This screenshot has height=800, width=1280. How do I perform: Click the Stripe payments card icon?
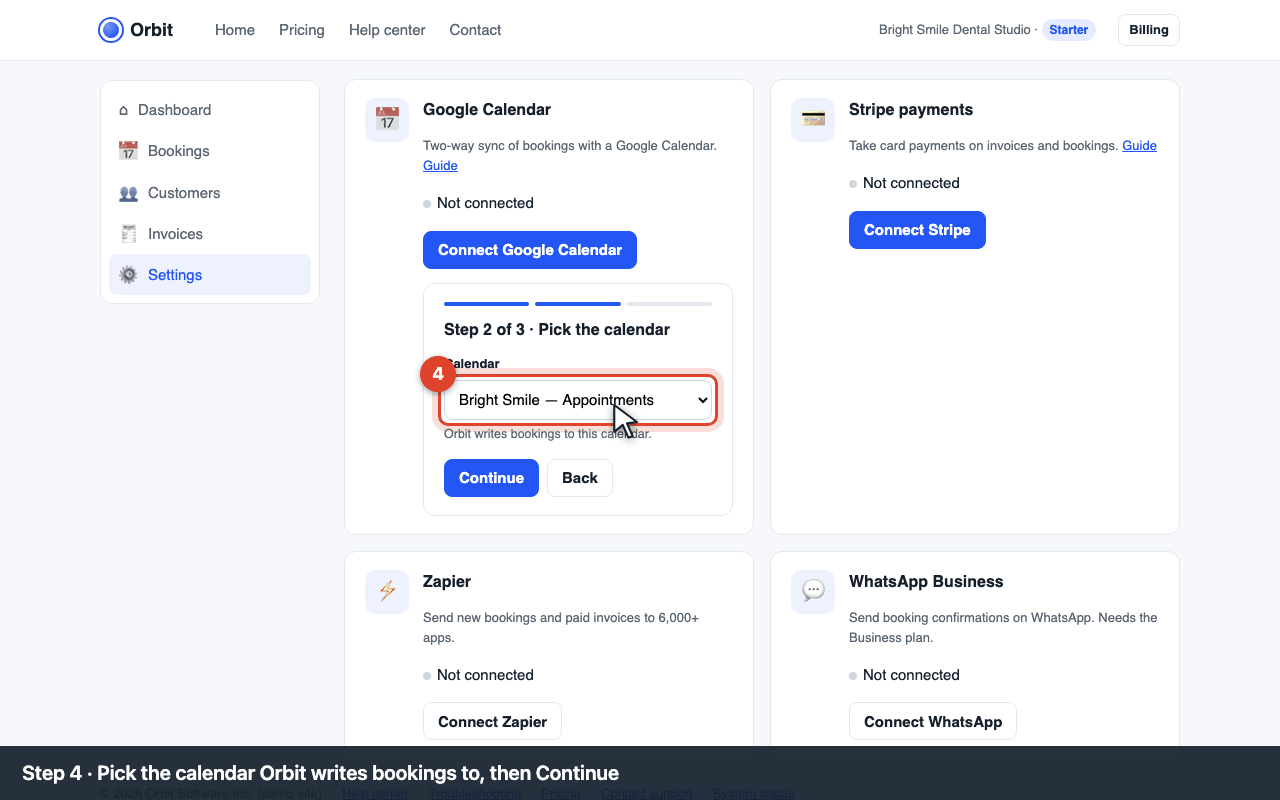click(813, 120)
